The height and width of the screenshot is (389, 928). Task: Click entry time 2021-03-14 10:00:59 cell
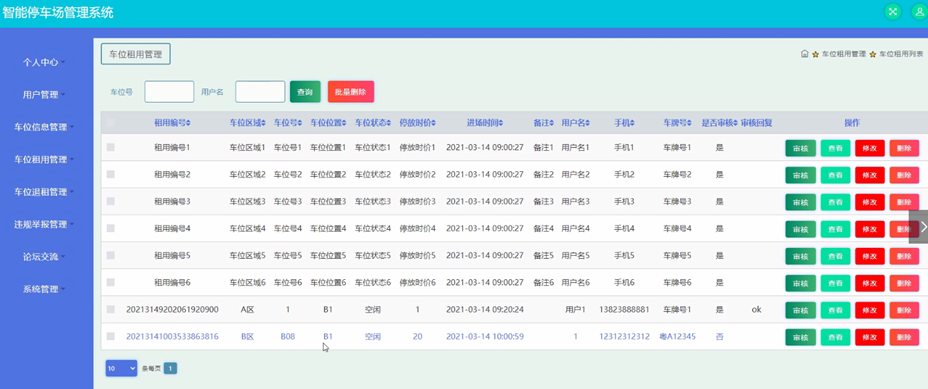pyautogui.click(x=485, y=336)
